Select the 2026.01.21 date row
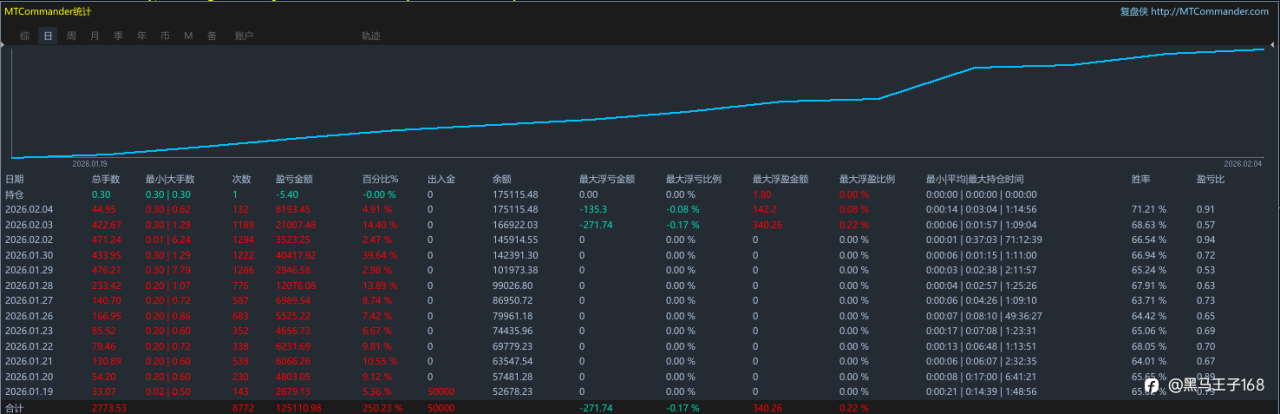The width and height of the screenshot is (1280, 414). tap(640, 363)
